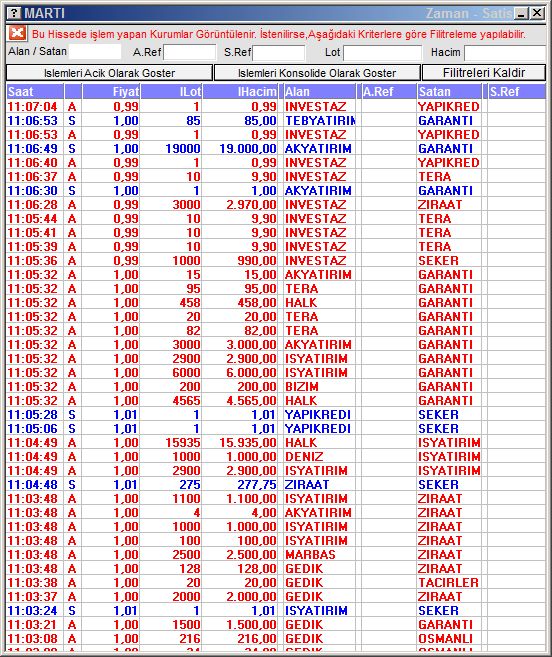Click the Hacim filter input field
This screenshot has height=657, width=552.
[x=505, y=52]
